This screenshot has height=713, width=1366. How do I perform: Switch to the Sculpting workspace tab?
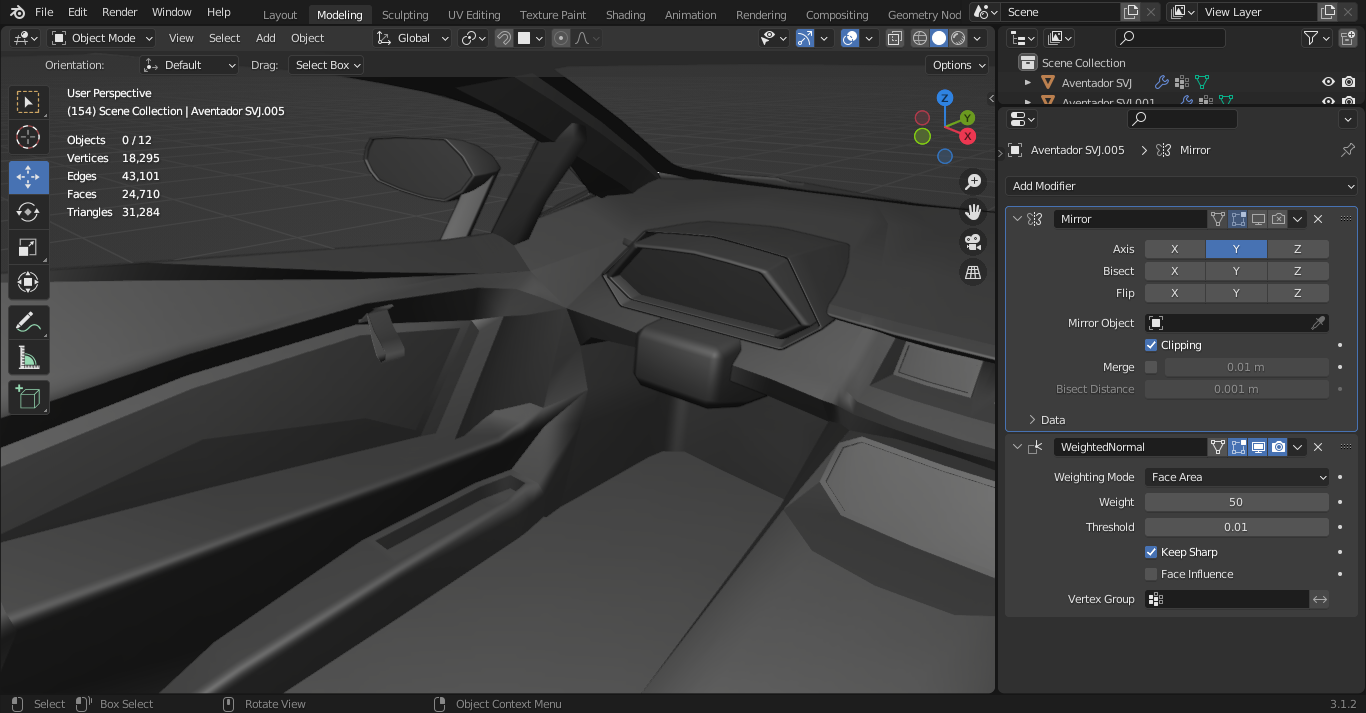(x=405, y=15)
